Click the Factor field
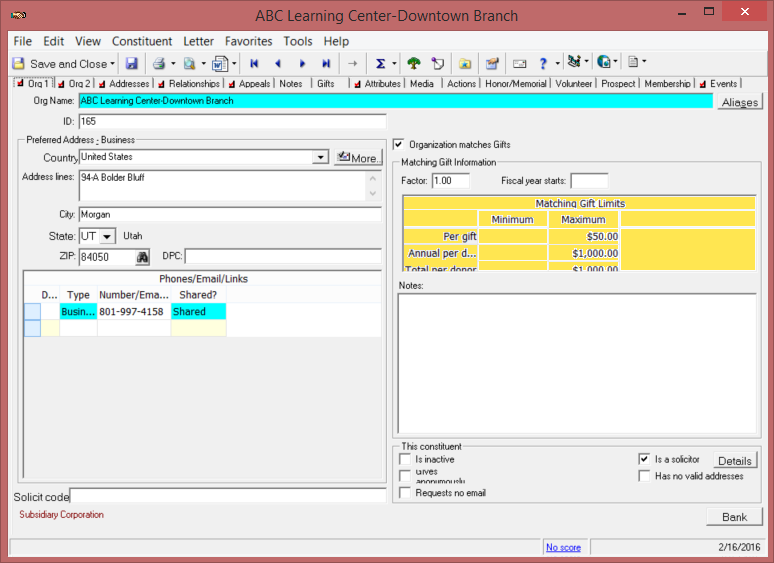Image resolution: width=774 pixels, height=563 pixels. 451,181
